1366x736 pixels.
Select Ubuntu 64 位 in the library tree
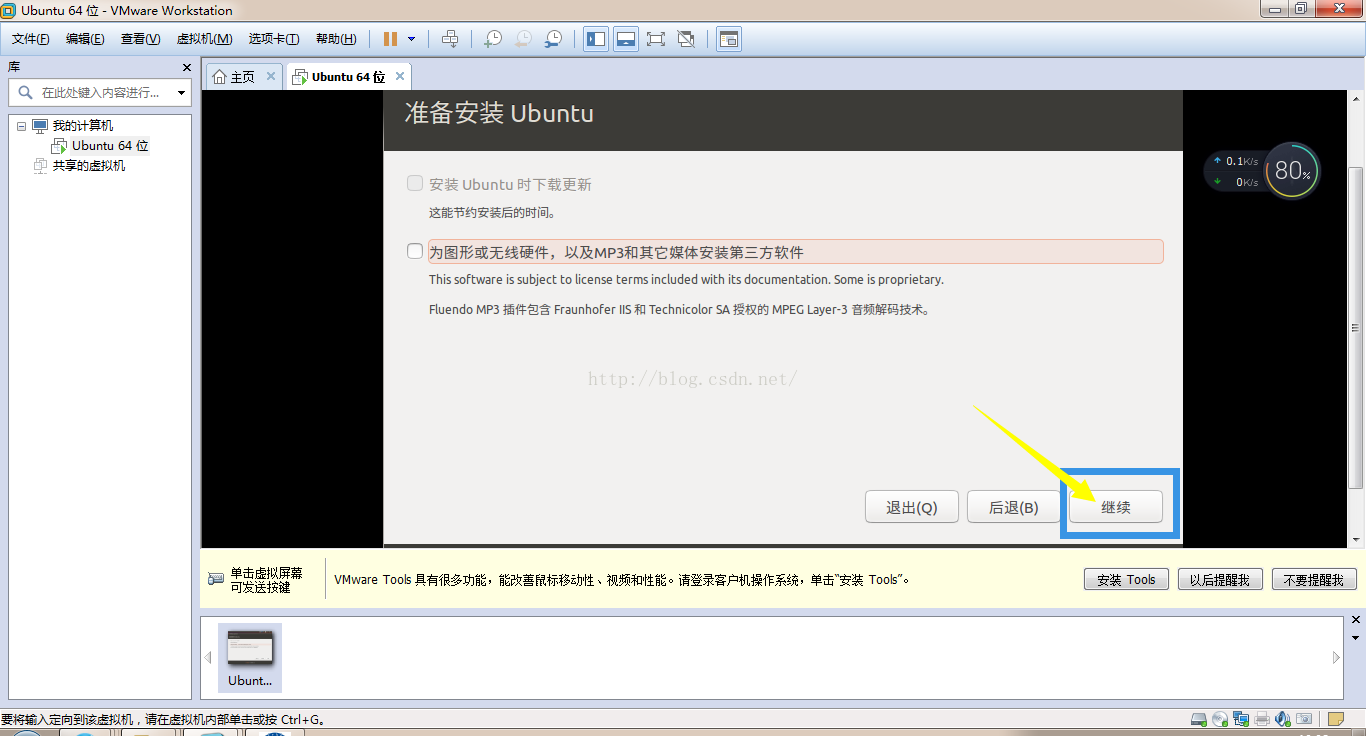[x=110, y=146]
